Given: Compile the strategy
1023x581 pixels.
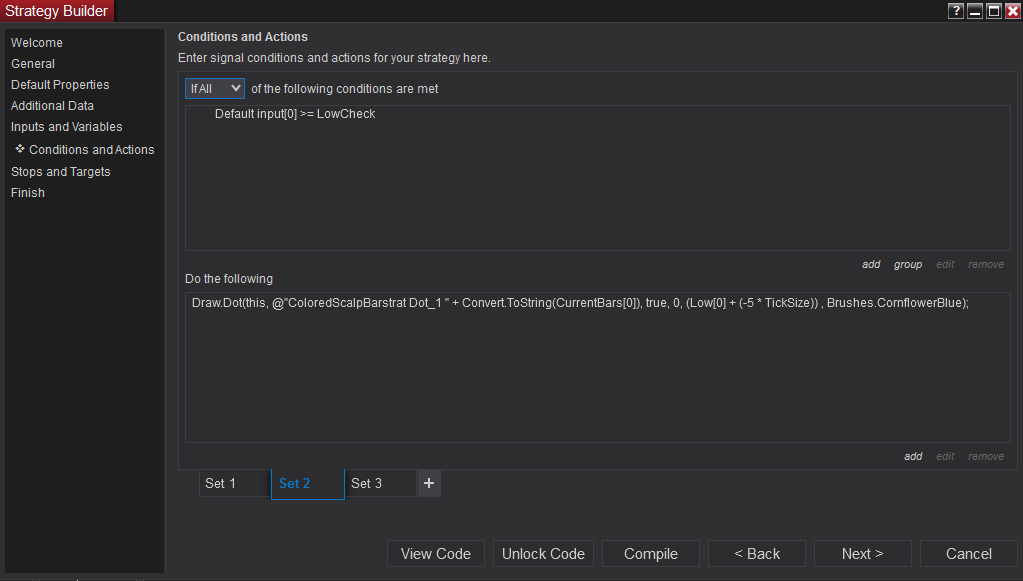Looking at the screenshot, I should click(651, 554).
